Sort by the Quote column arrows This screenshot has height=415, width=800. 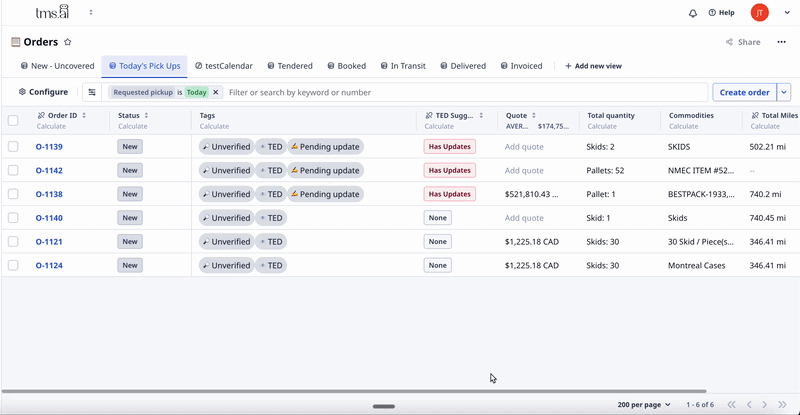click(534, 115)
